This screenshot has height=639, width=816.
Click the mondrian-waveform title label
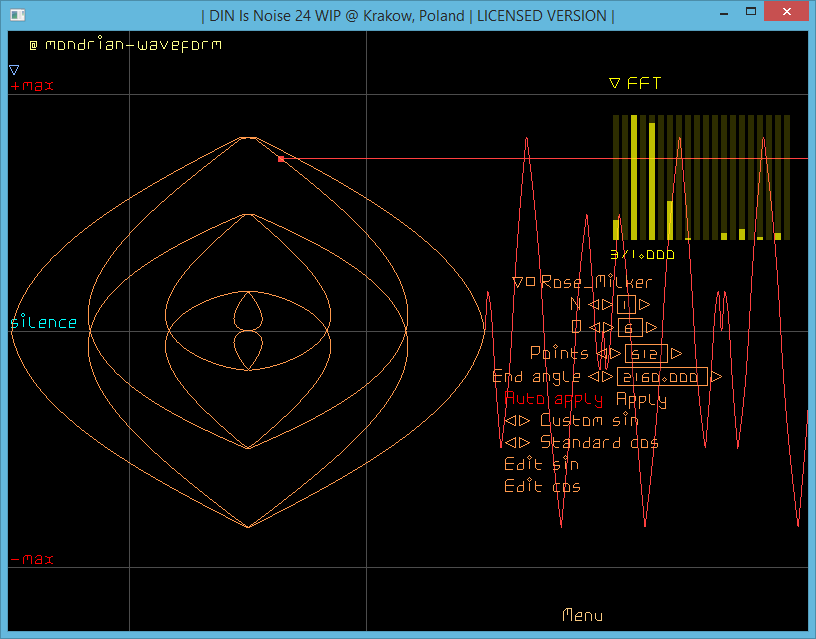pos(132,45)
